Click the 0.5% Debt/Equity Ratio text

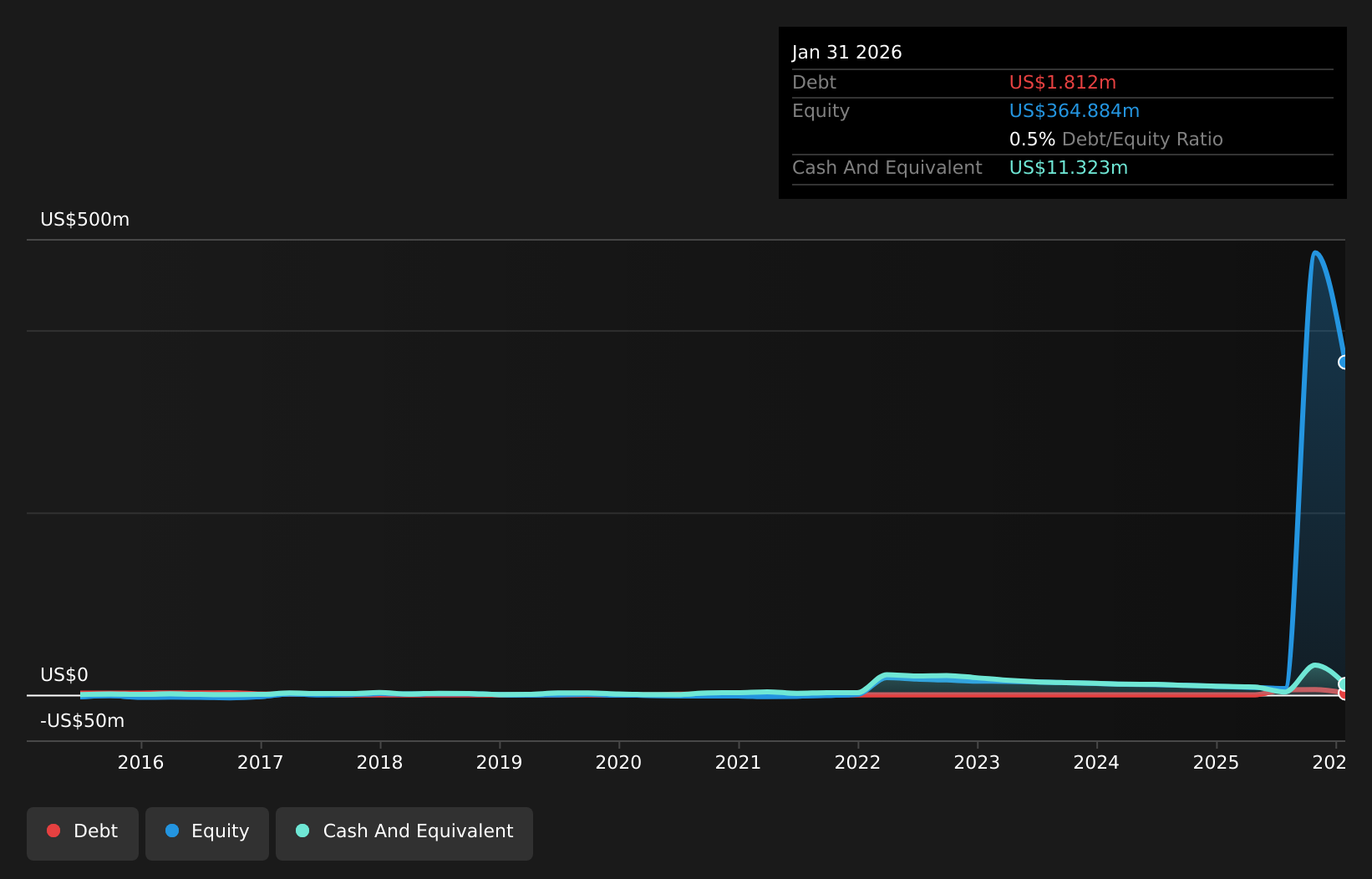1116,140
